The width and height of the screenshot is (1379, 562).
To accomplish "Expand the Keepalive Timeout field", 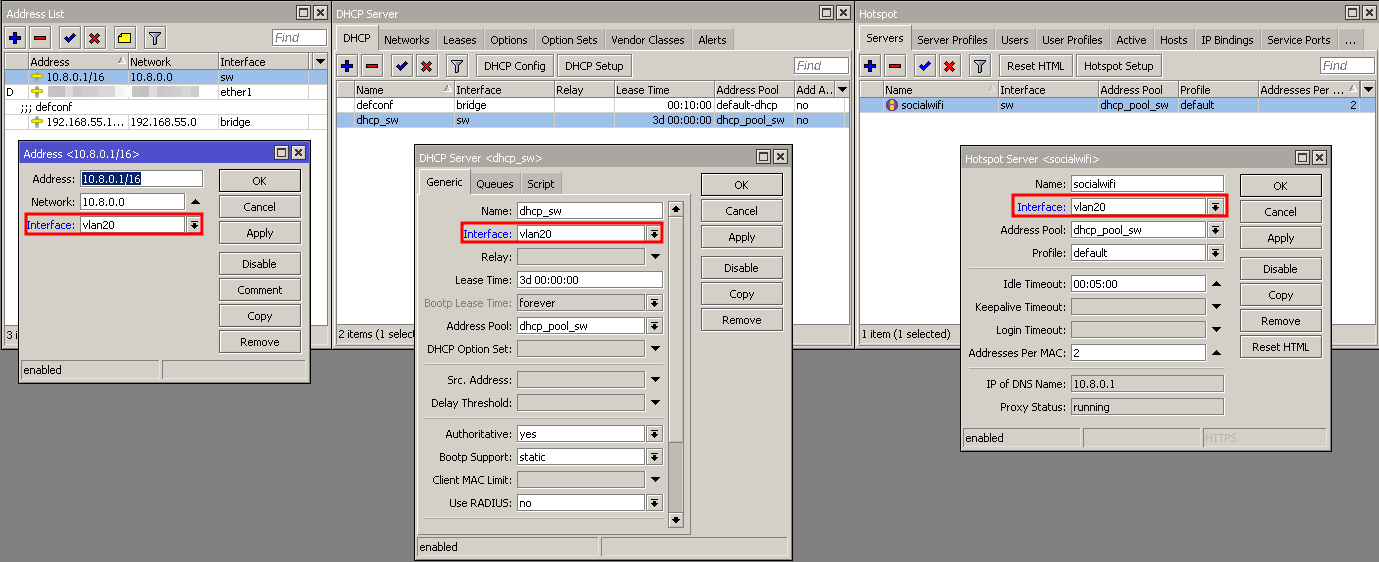I will (1216, 308).
